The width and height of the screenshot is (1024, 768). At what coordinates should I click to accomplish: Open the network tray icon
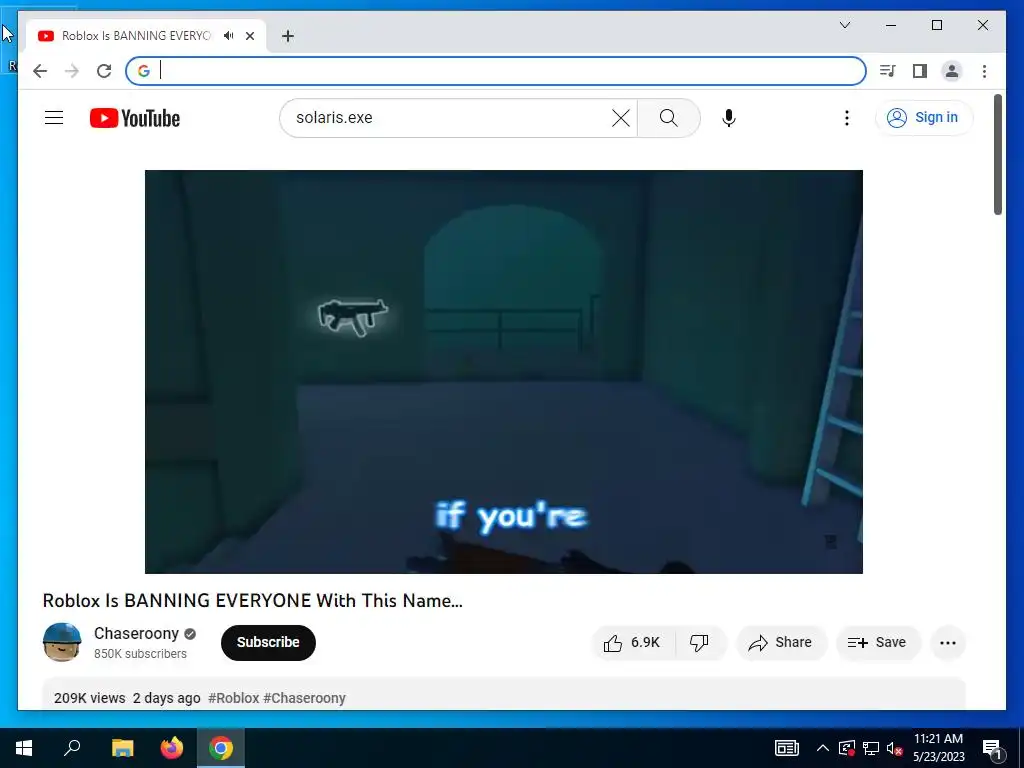pos(871,748)
